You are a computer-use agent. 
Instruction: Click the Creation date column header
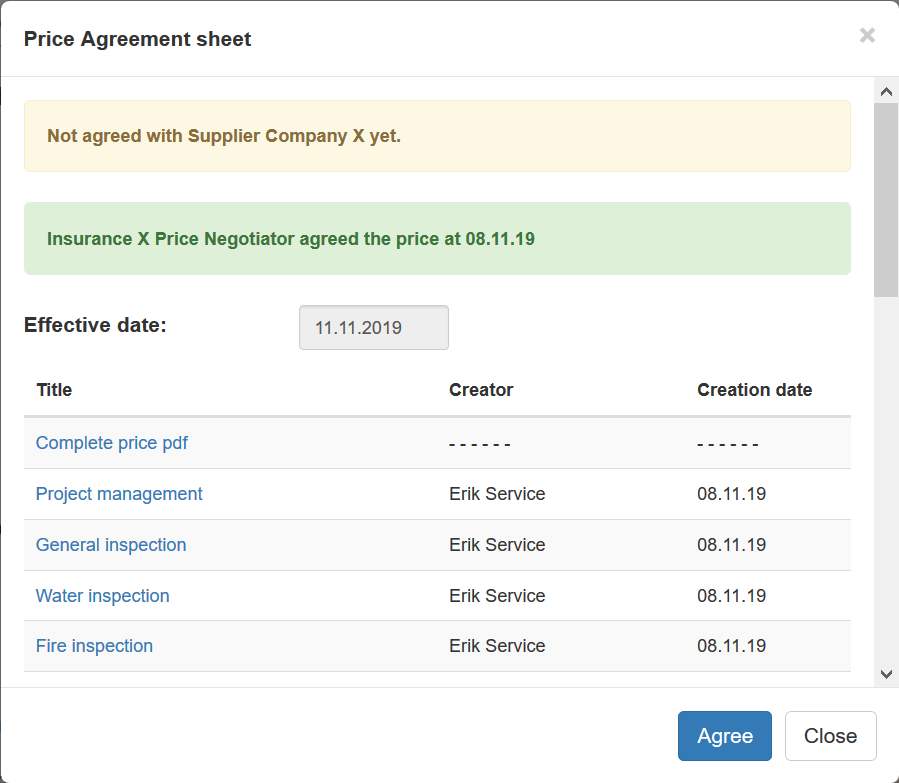pos(754,390)
